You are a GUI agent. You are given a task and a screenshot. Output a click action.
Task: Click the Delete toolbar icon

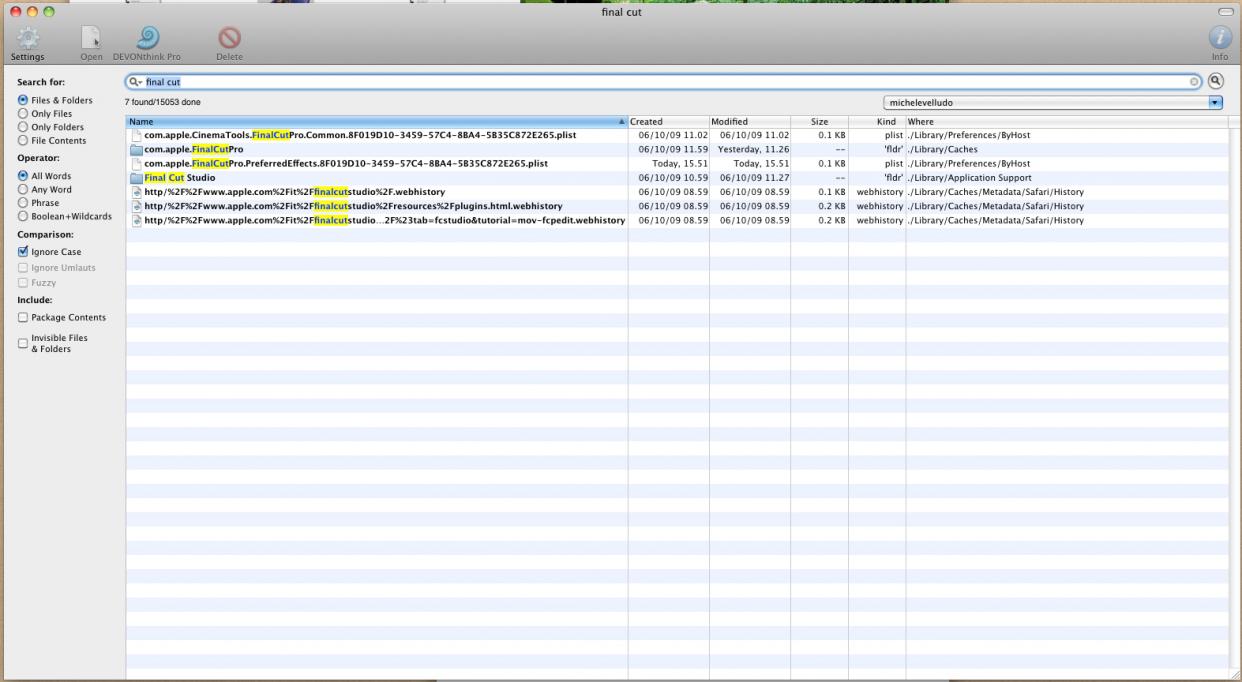(229, 39)
